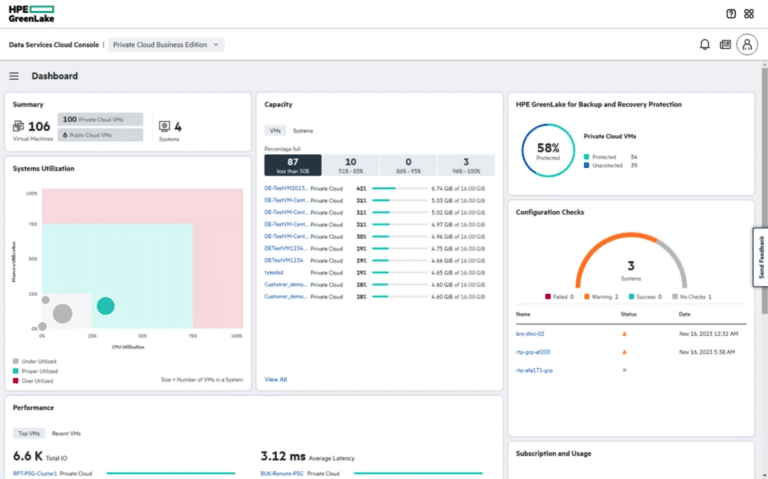Open the rtp-grp-af203 system link
The image size is (768, 479).
533,352
